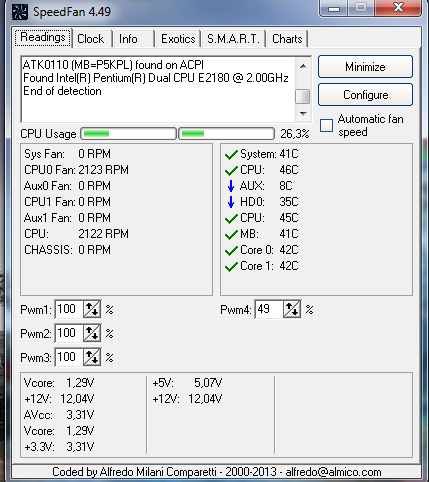Adjust the Pwm2 spinner arrows

(x=92, y=333)
